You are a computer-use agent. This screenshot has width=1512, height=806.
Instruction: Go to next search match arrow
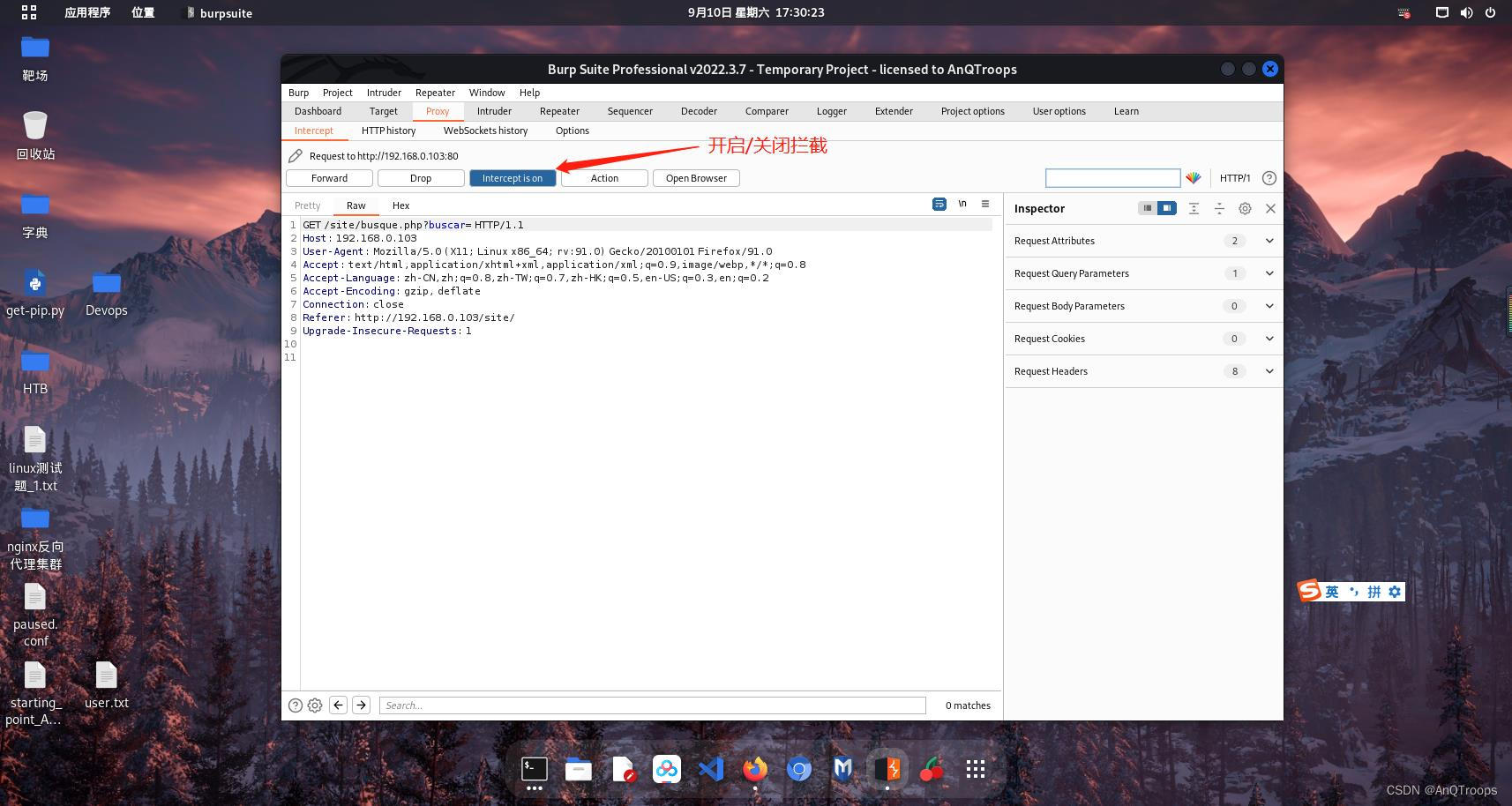click(x=361, y=705)
